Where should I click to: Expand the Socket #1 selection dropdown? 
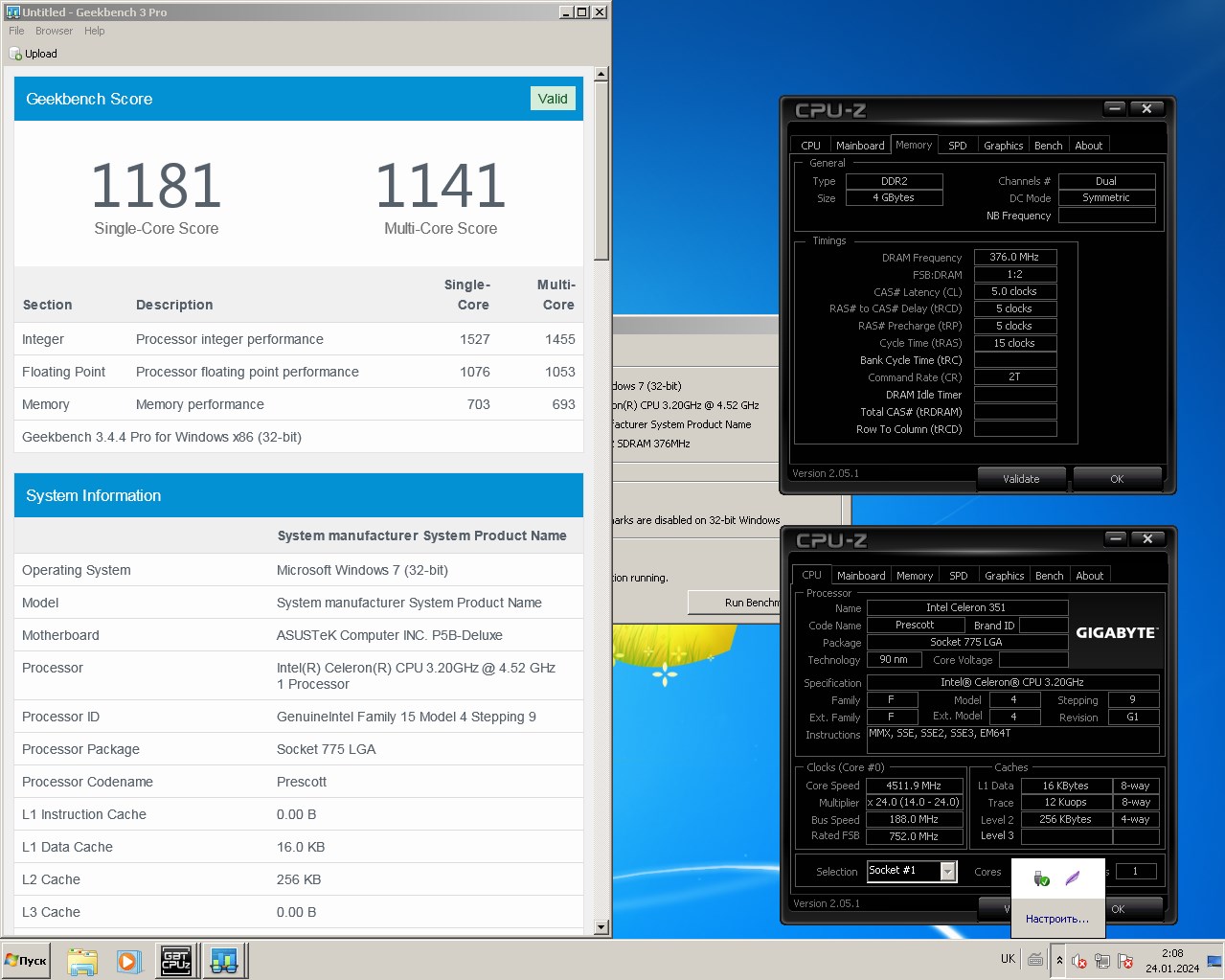pyautogui.click(x=947, y=871)
